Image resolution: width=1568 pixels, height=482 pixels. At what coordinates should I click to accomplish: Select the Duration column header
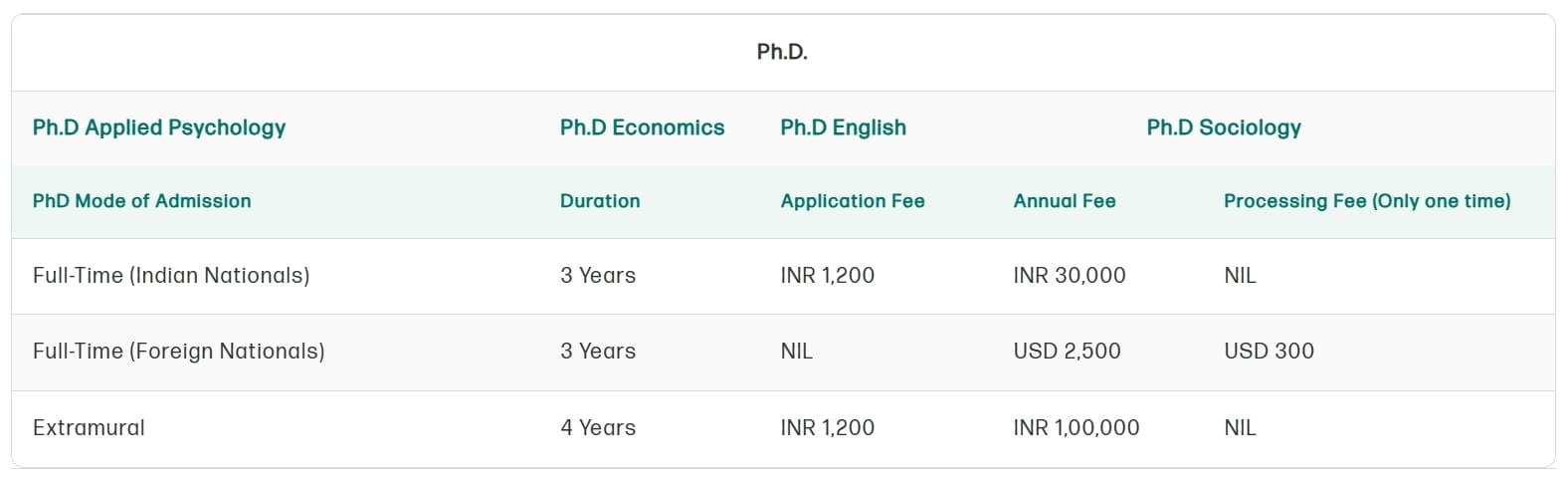point(600,201)
